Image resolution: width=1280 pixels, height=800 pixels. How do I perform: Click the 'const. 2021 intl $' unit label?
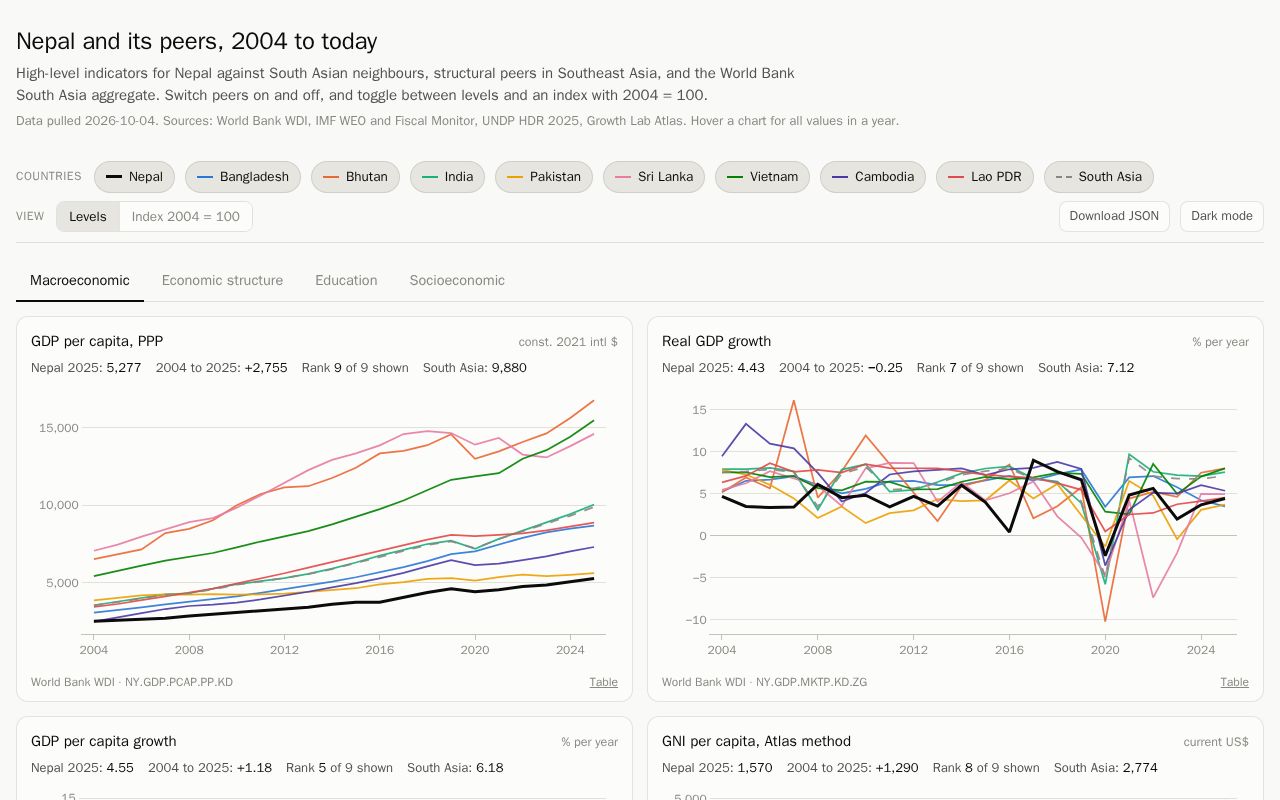(x=568, y=342)
